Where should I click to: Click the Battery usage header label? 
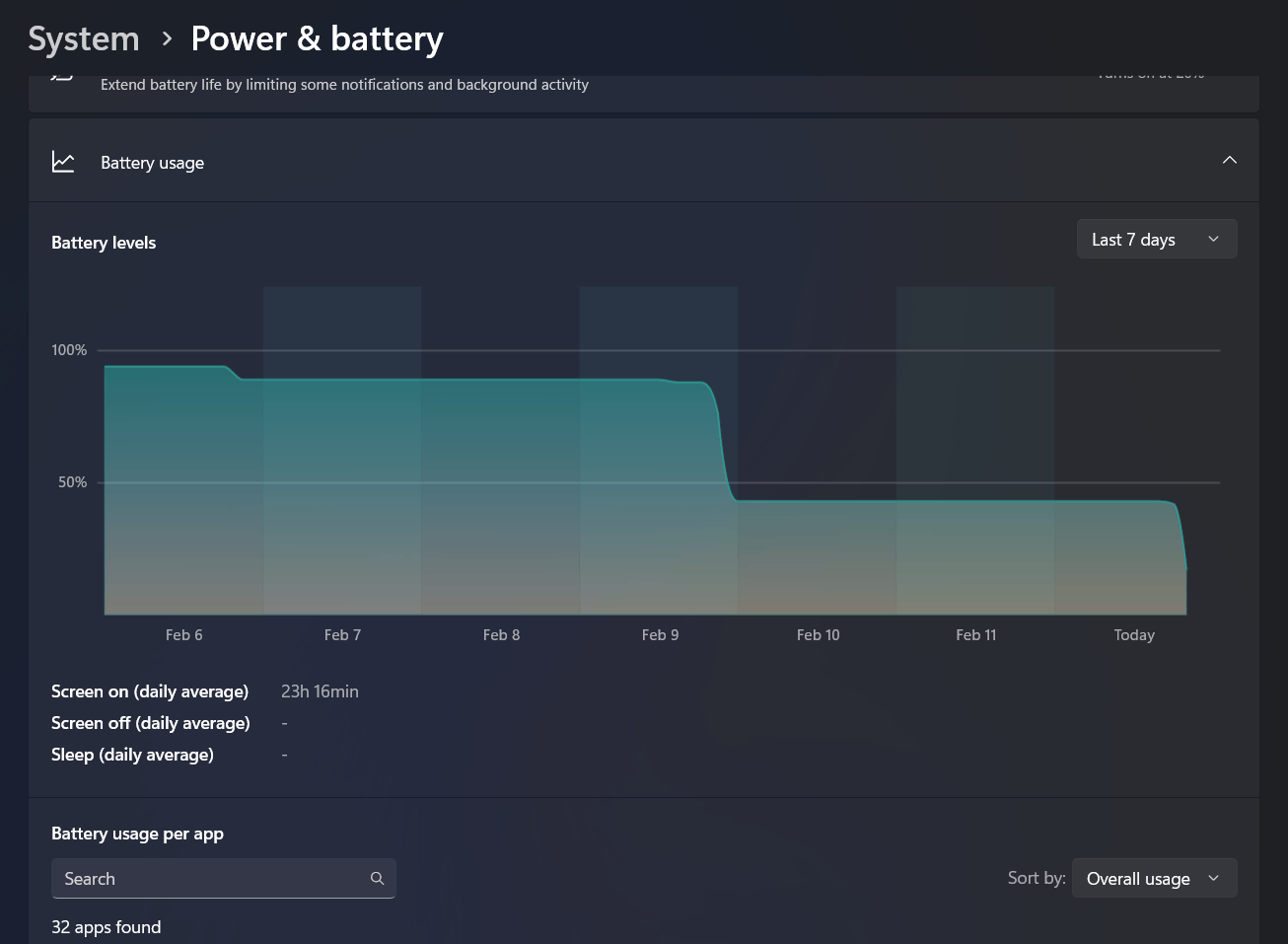(152, 163)
